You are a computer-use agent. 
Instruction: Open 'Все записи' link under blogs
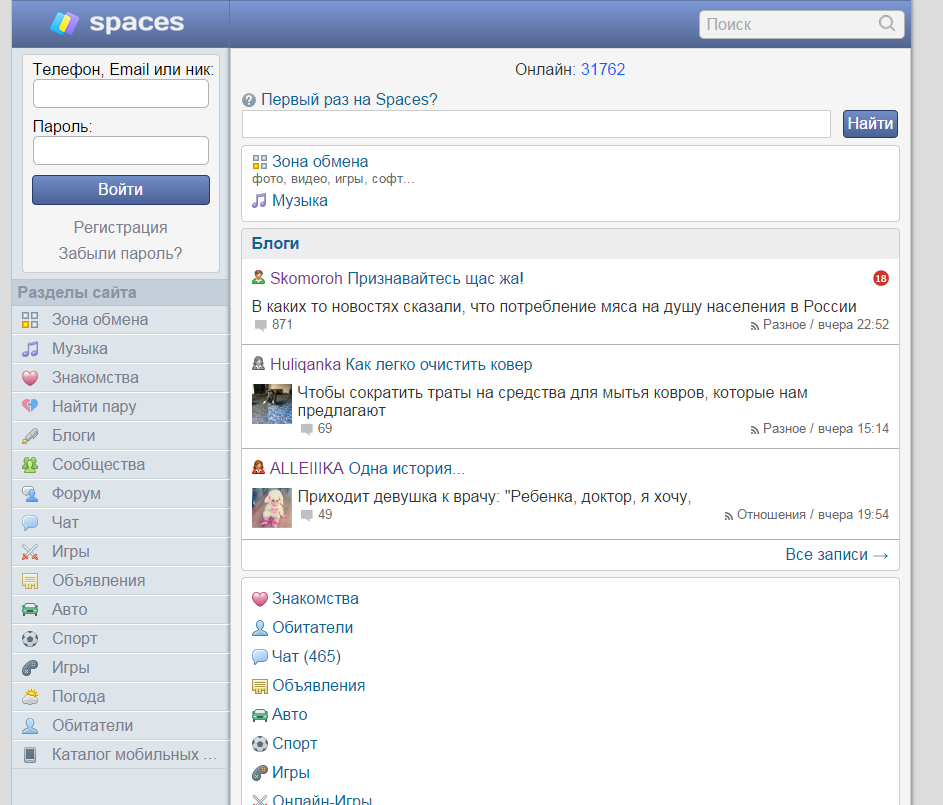coord(837,554)
